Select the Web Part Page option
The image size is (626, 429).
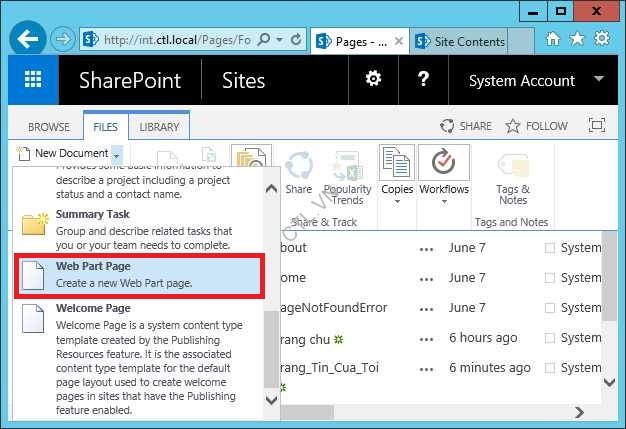tap(138, 274)
